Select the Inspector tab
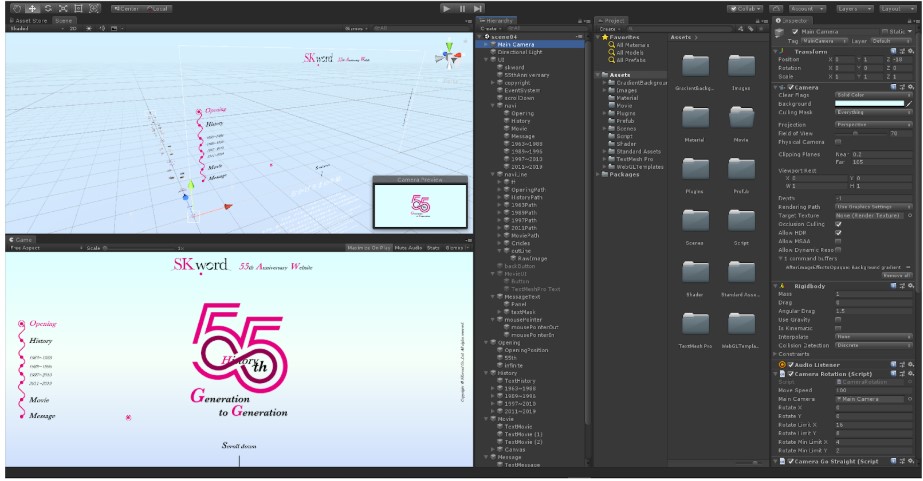Viewport: 923px width, 481px height. (x=792, y=21)
